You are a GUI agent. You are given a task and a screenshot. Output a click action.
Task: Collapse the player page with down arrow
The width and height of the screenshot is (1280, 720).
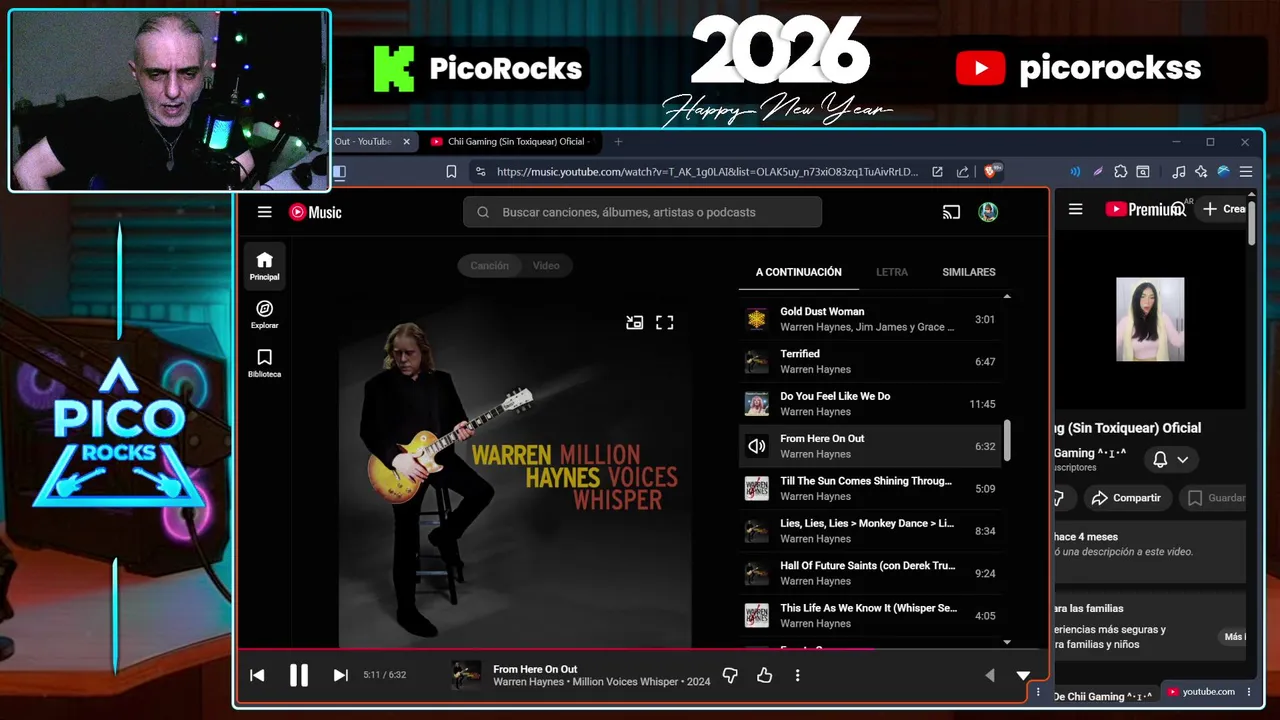(1023, 675)
